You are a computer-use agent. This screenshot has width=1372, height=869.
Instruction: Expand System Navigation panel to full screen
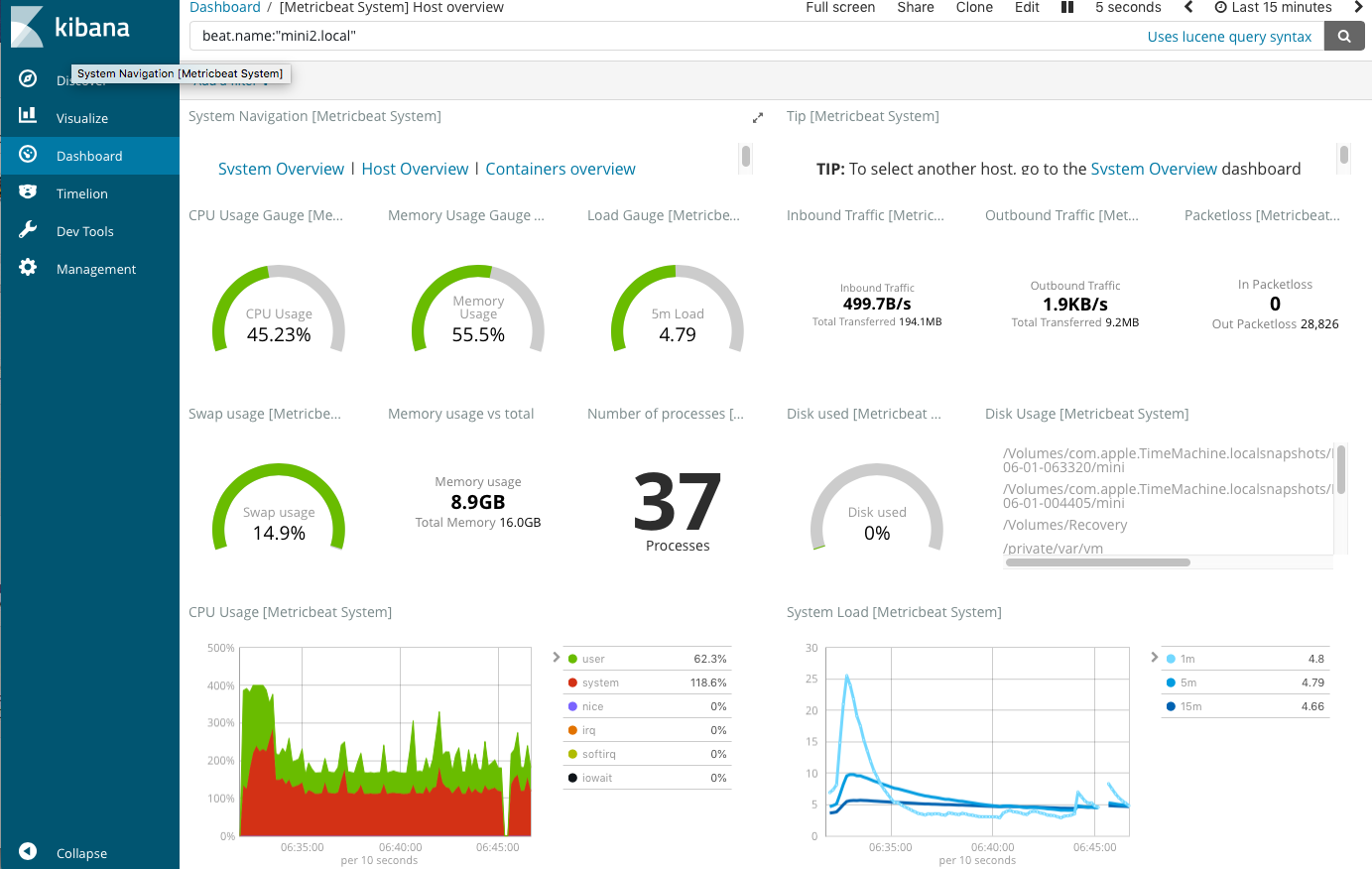point(758,117)
